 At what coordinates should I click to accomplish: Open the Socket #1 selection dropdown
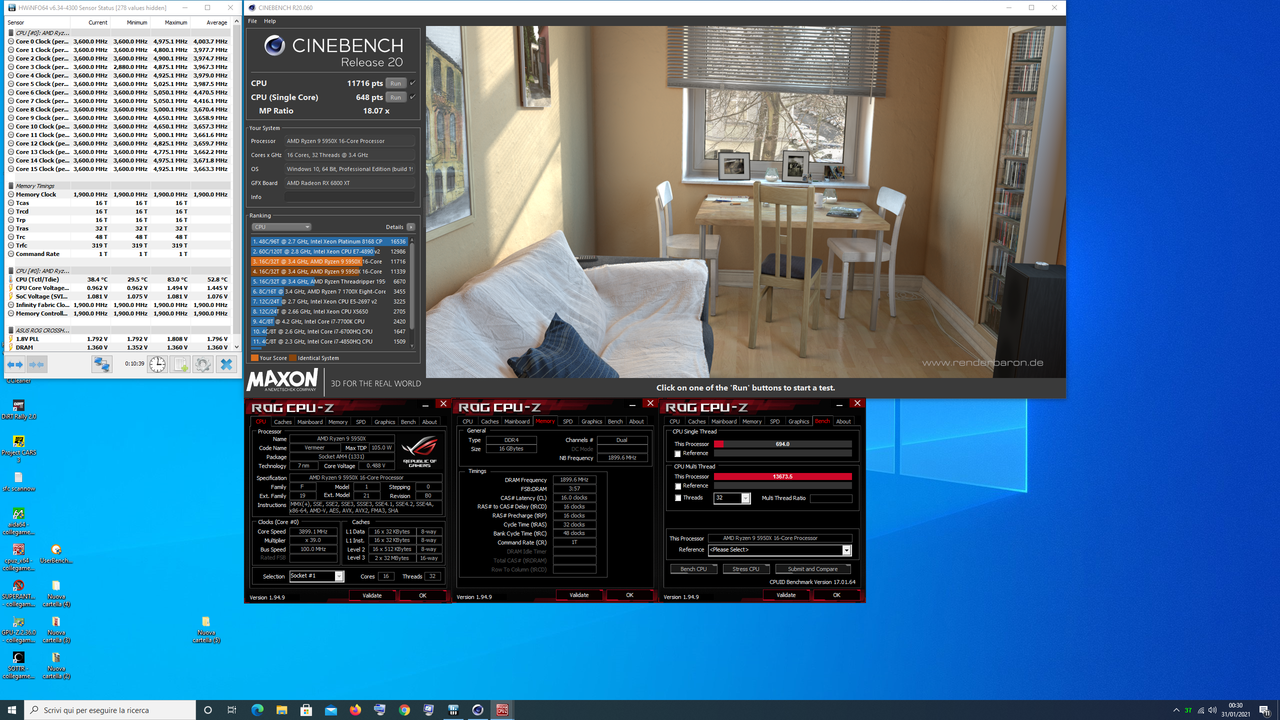click(x=337, y=576)
